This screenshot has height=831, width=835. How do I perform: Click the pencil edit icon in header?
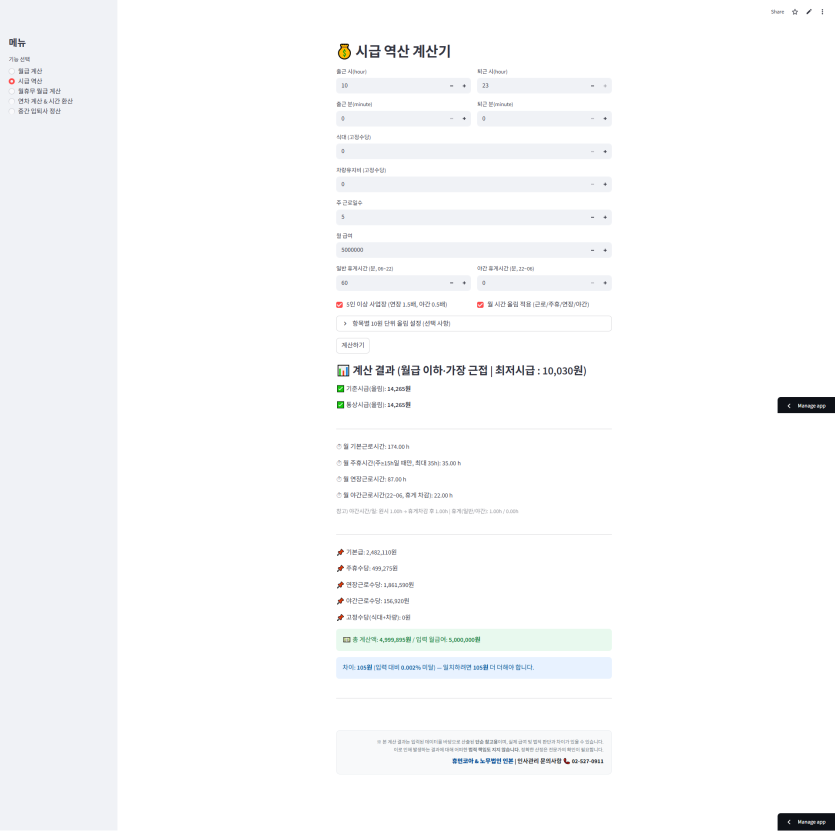click(809, 12)
